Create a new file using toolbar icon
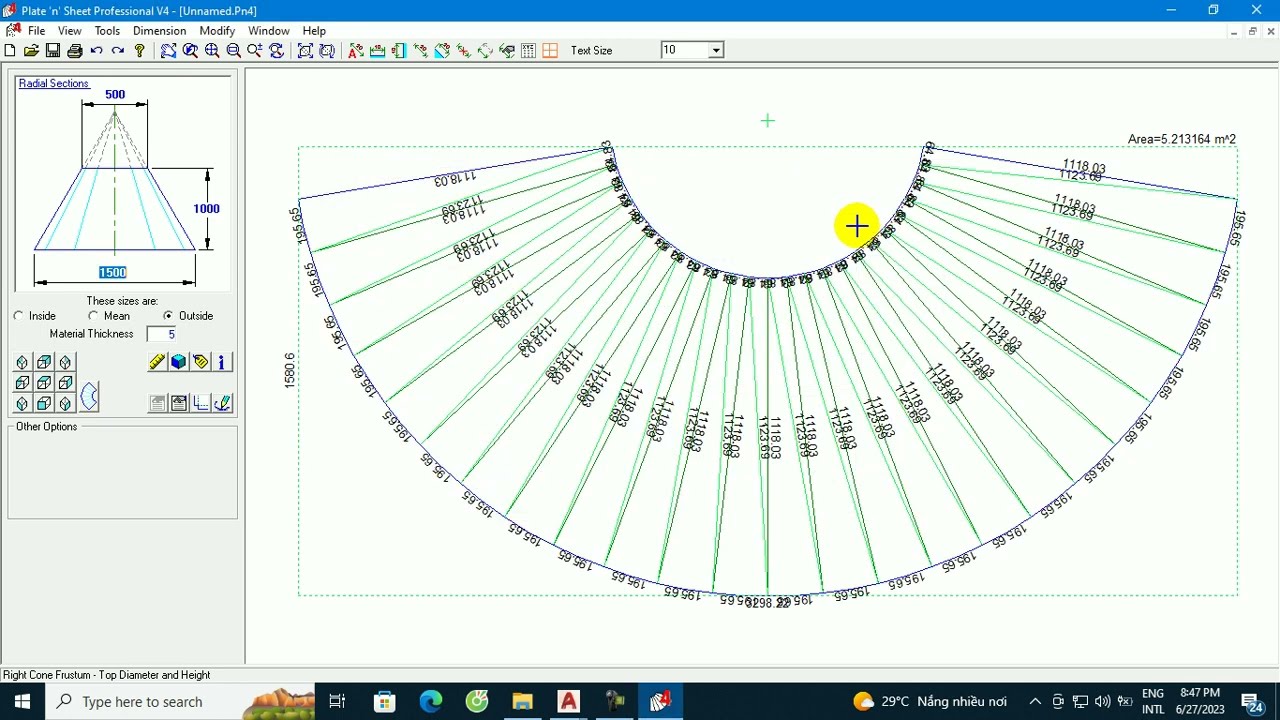1280x720 pixels. (x=10, y=50)
